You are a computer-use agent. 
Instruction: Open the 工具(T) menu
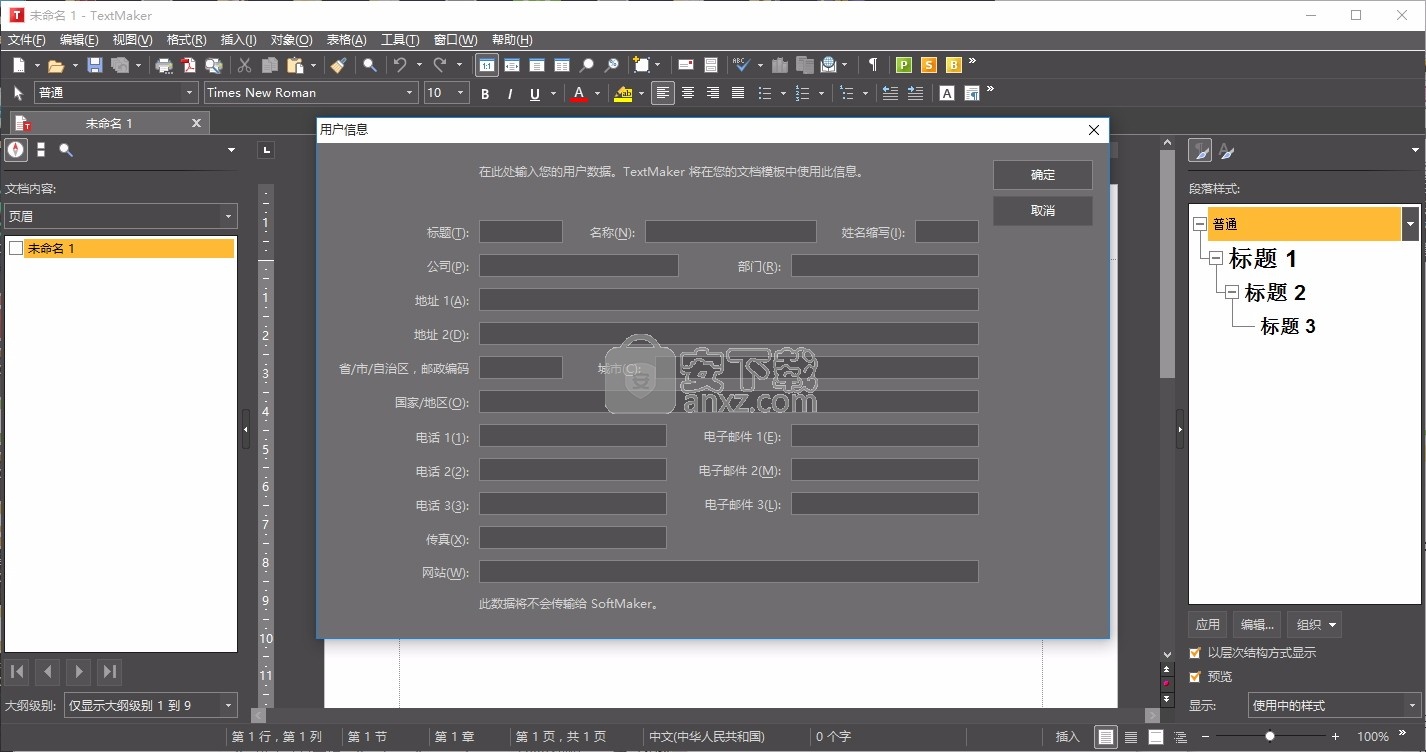(x=400, y=40)
